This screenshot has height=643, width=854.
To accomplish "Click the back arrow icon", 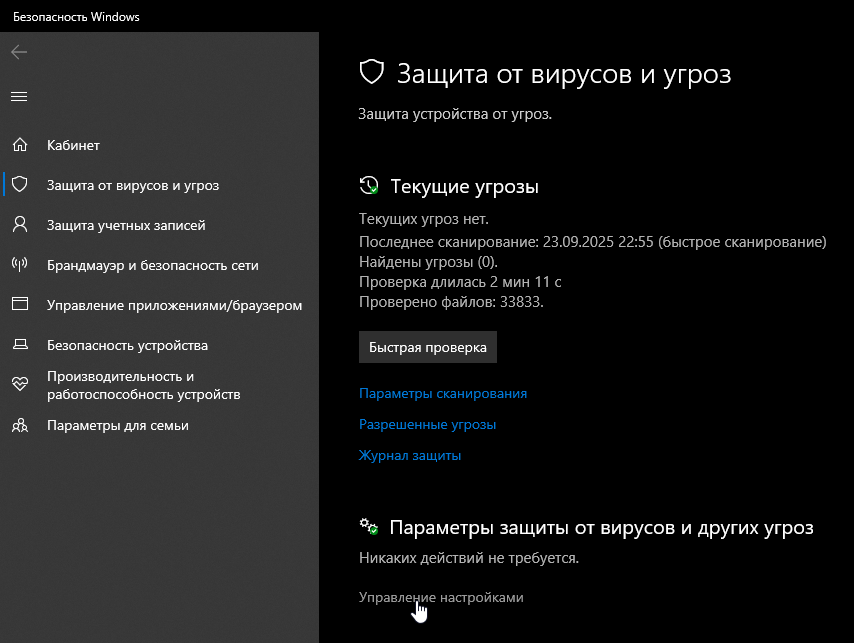I will coord(19,52).
